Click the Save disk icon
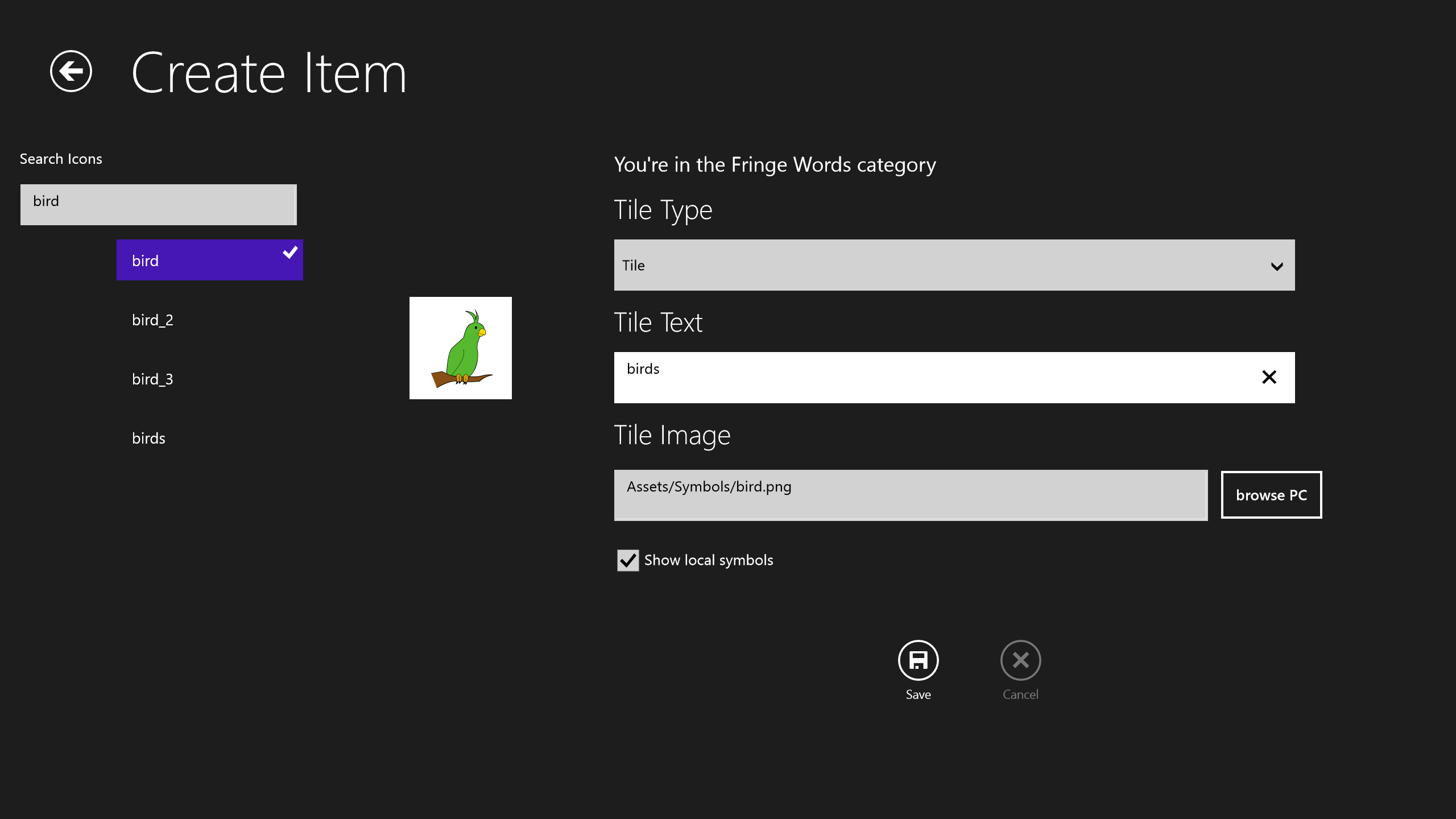The image size is (1456, 819). pyautogui.click(x=918, y=660)
